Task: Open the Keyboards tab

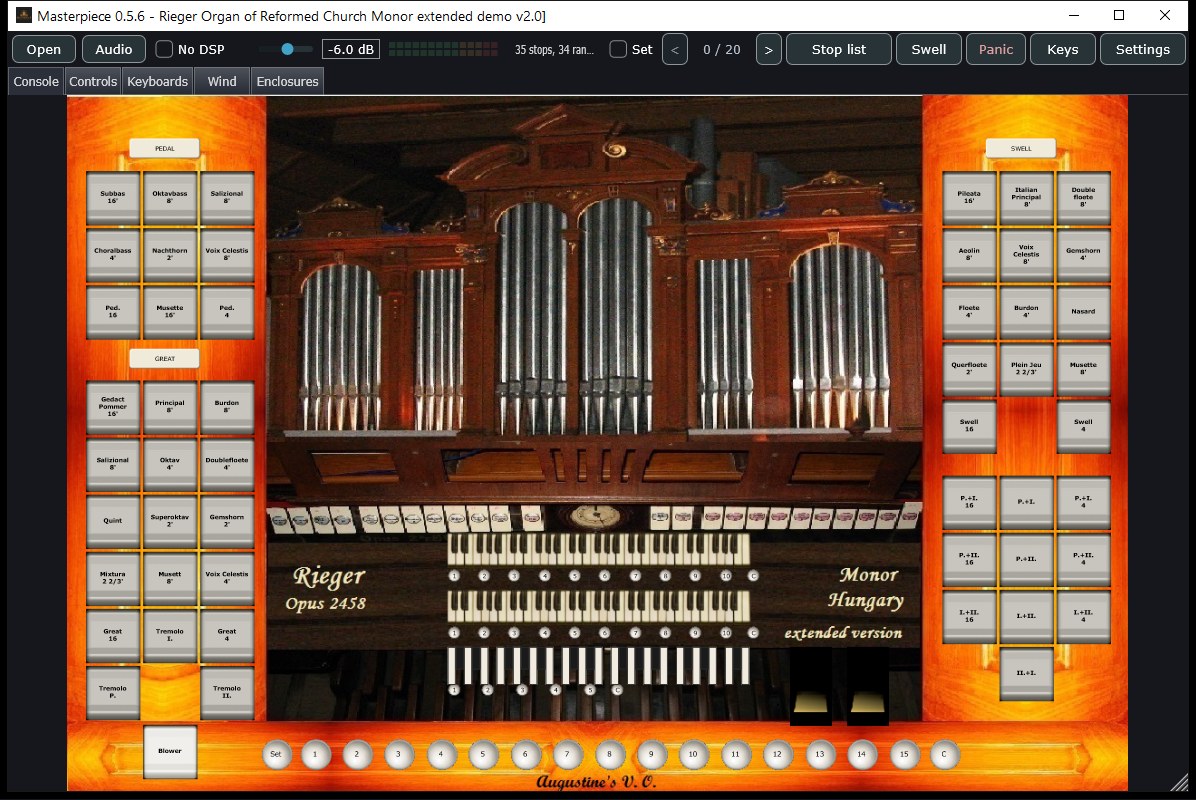Action: tap(158, 82)
